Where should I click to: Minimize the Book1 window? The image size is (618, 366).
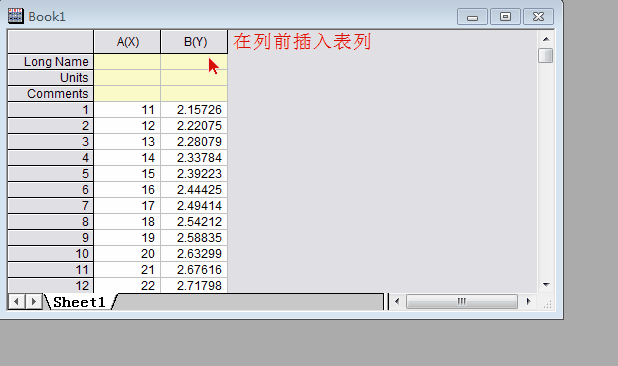point(472,17)
